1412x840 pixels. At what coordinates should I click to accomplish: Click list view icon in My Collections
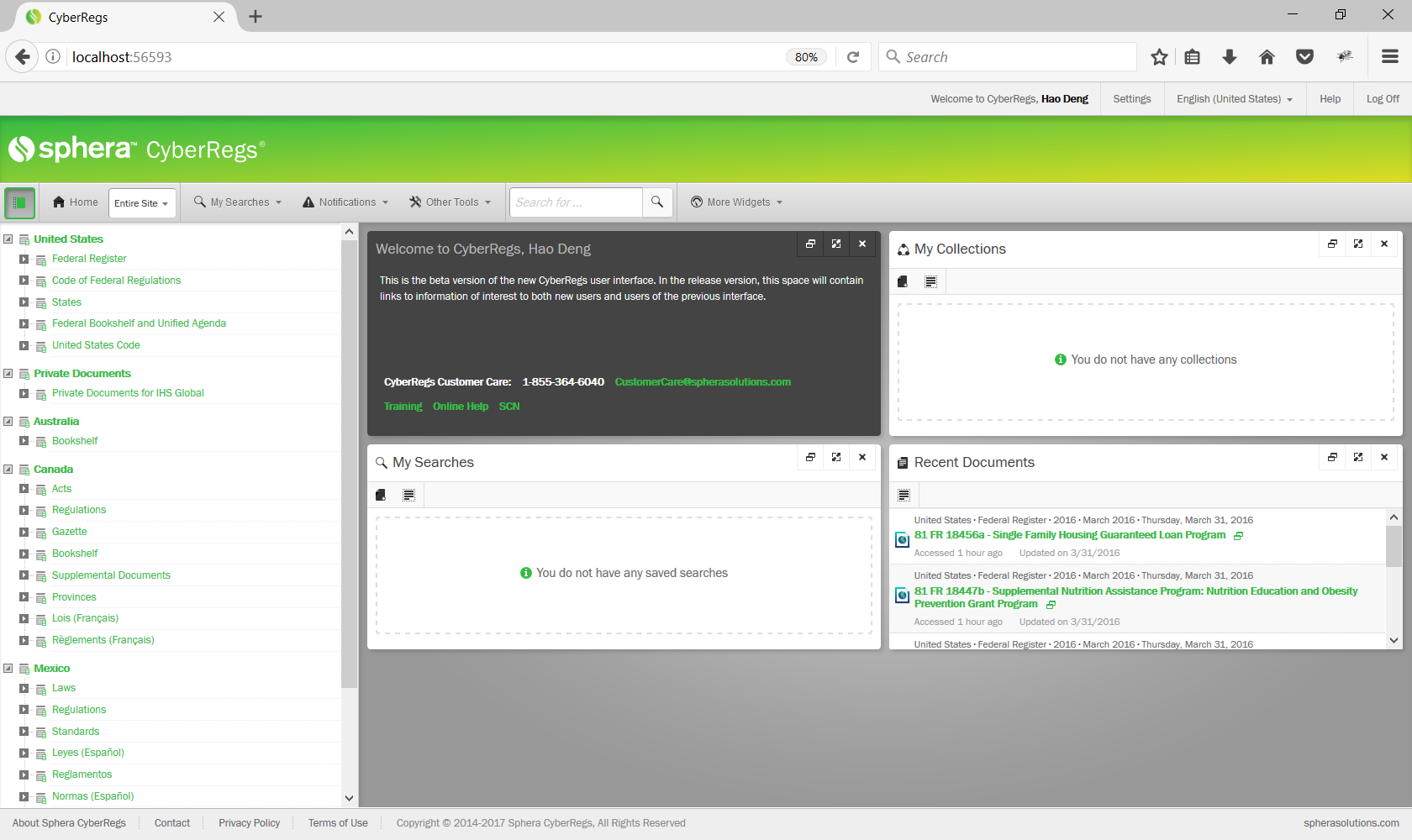(x=931, y=282)
